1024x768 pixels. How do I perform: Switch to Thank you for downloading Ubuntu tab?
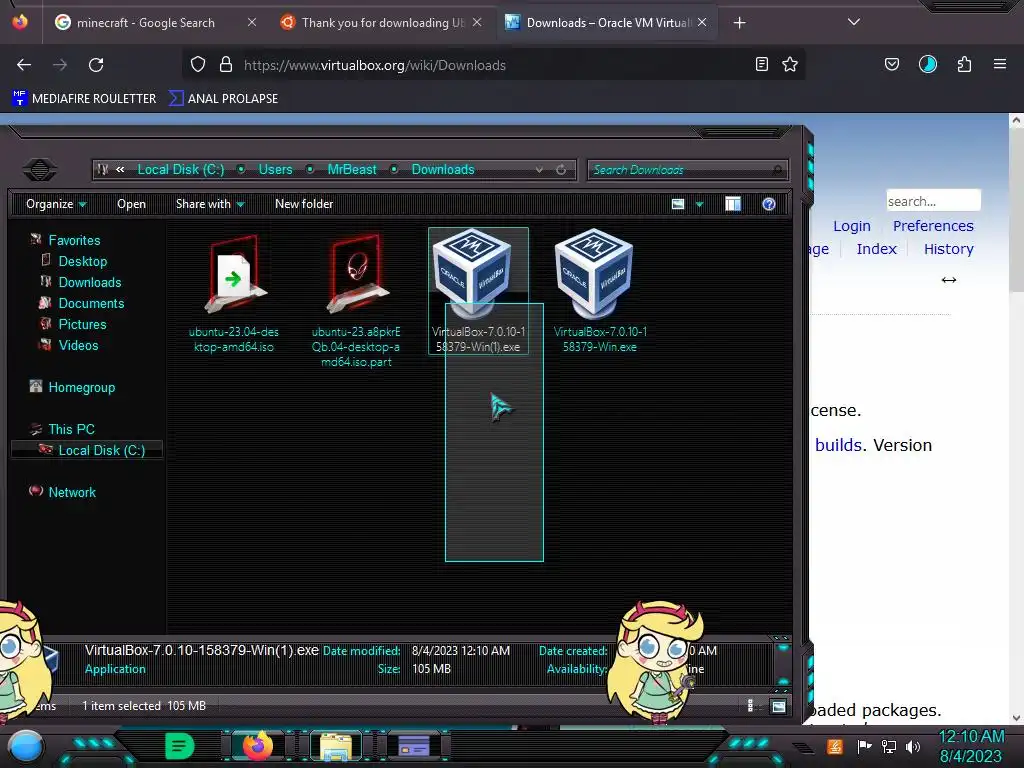click(383, 23)
